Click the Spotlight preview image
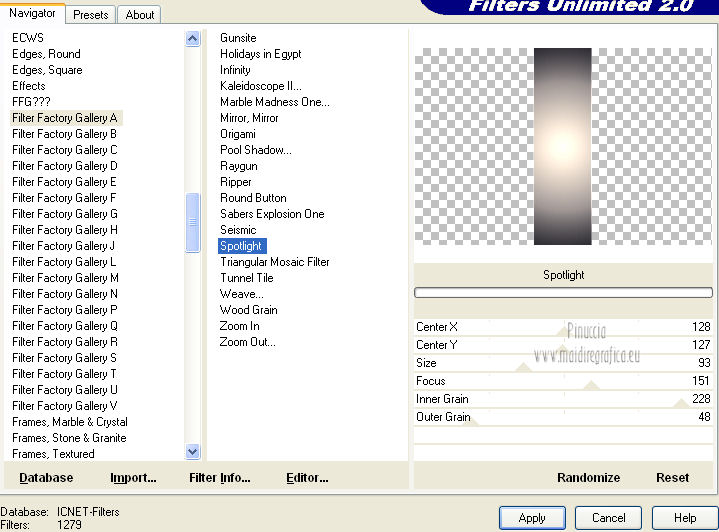Viewport: 719px width, 532px height. tap(563, 146)
